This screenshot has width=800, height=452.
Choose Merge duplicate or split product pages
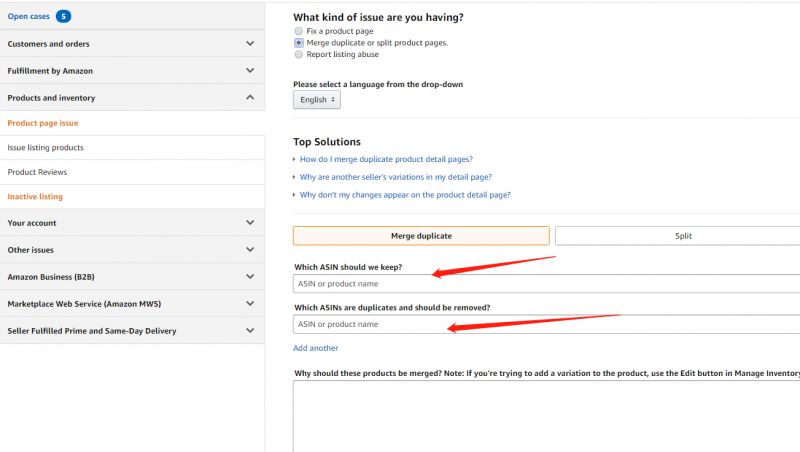pyautogui.click(x=298, y=43)
